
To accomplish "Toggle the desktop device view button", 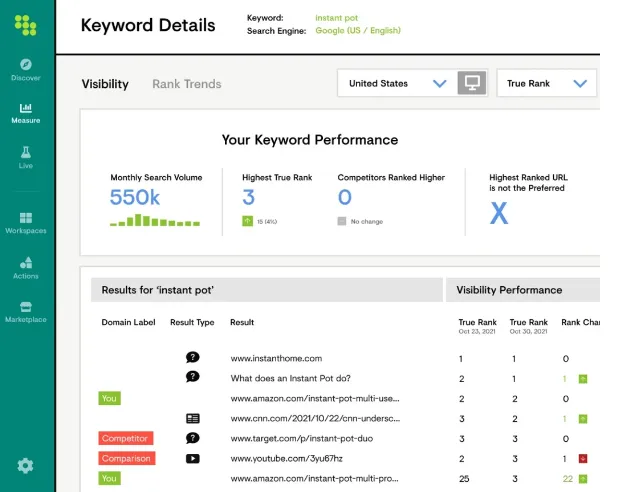I will tap(471, 84).
